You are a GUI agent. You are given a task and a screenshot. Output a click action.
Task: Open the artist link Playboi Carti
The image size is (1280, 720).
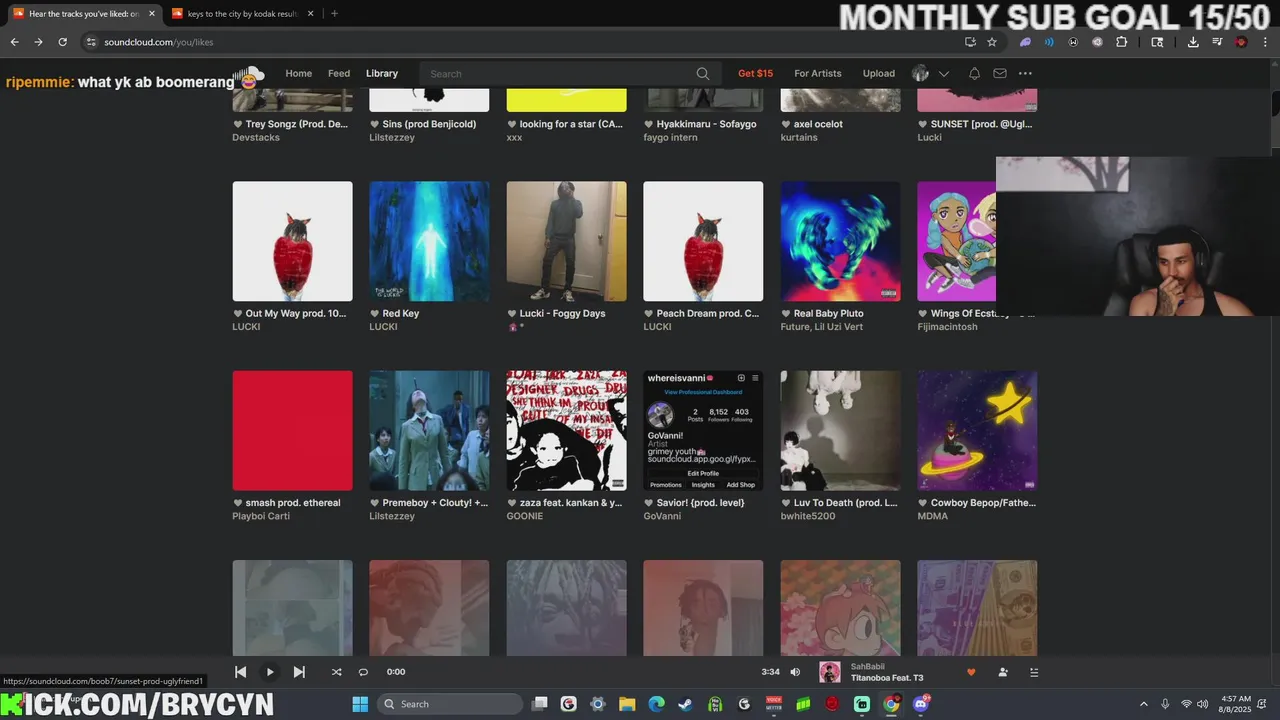tap(259, 516)
